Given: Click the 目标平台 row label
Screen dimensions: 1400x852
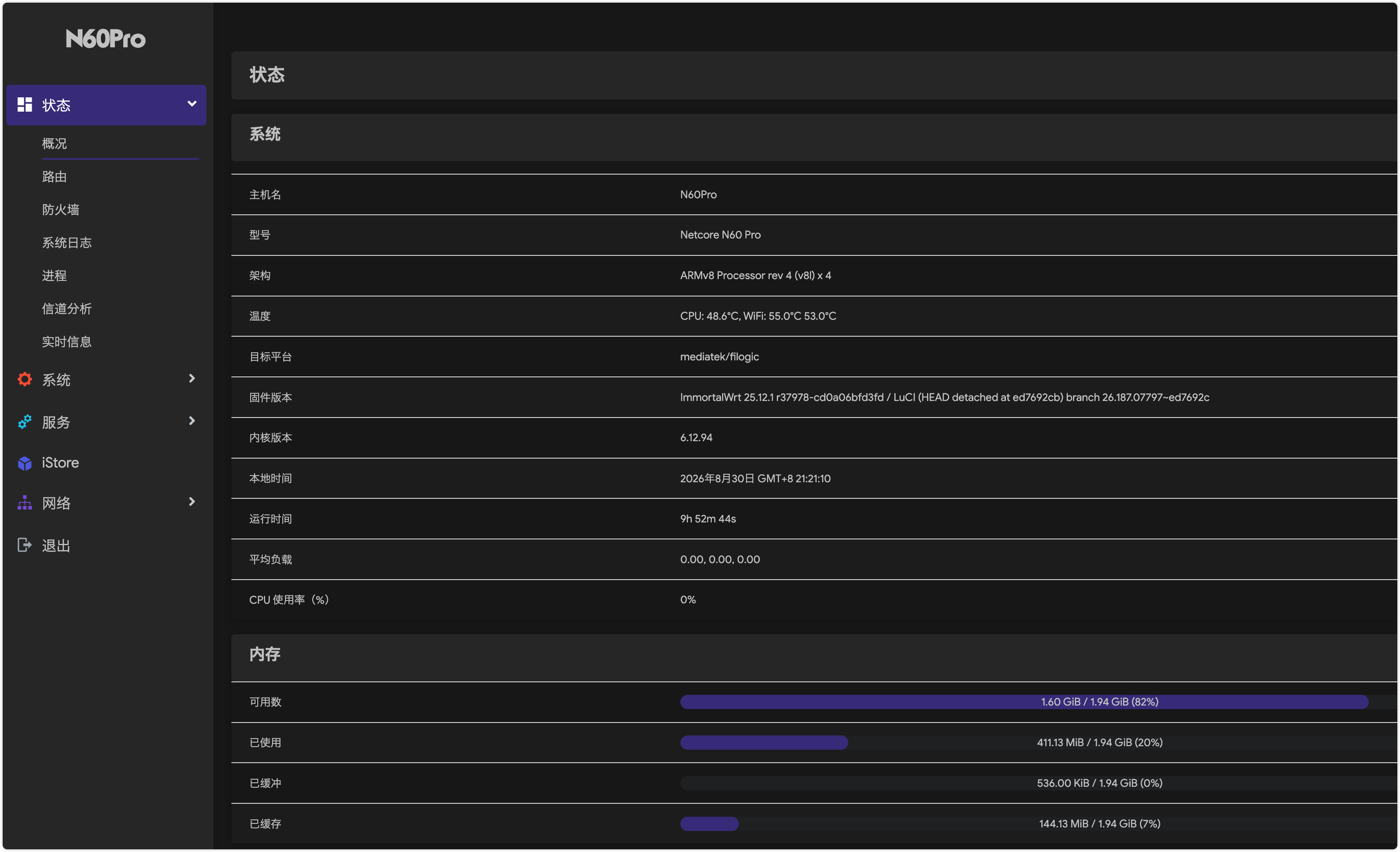Looking at the screenshot, I should (270, 357).
